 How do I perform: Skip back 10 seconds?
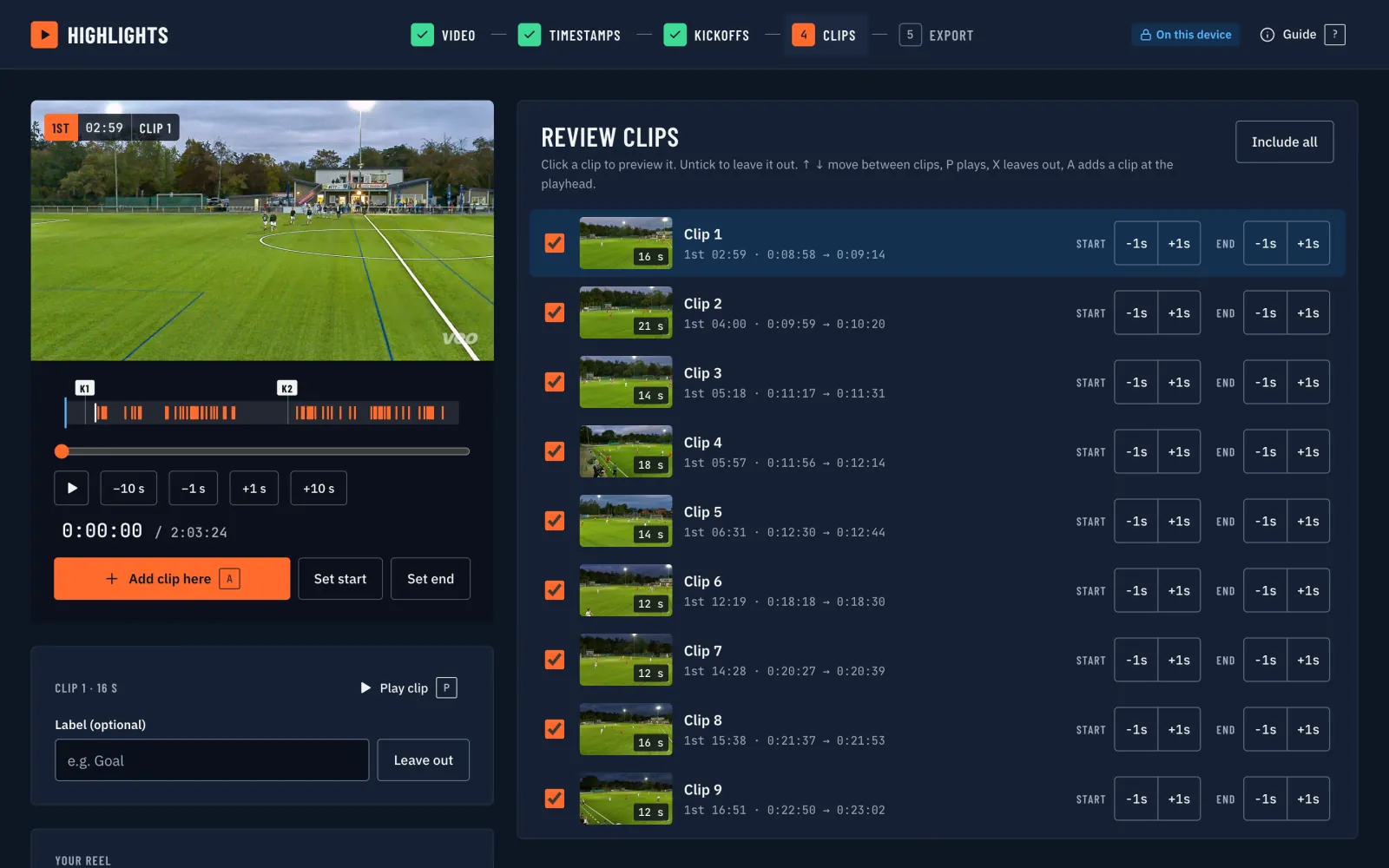128,488
